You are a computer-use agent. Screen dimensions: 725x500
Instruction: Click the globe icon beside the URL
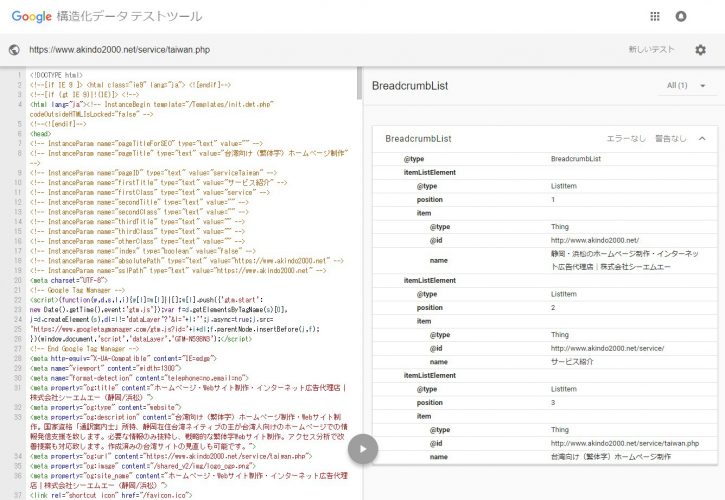pyautogui.click(x=14, y=49)
